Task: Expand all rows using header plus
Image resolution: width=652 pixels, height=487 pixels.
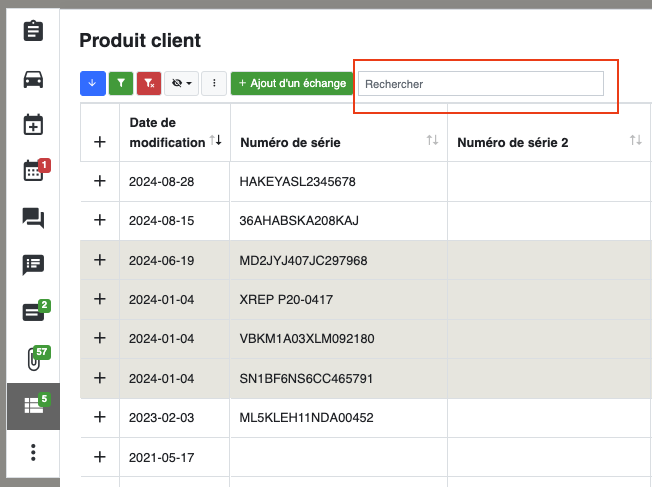Action: [x=99, y=142]
